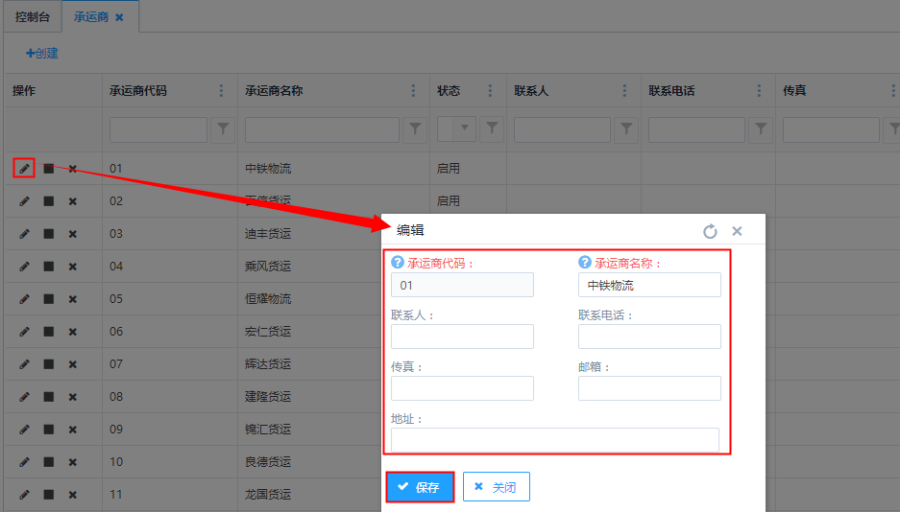Click the edit pencil for carrier 01
The height and width of the screenshot is (512, 900).
24,168
